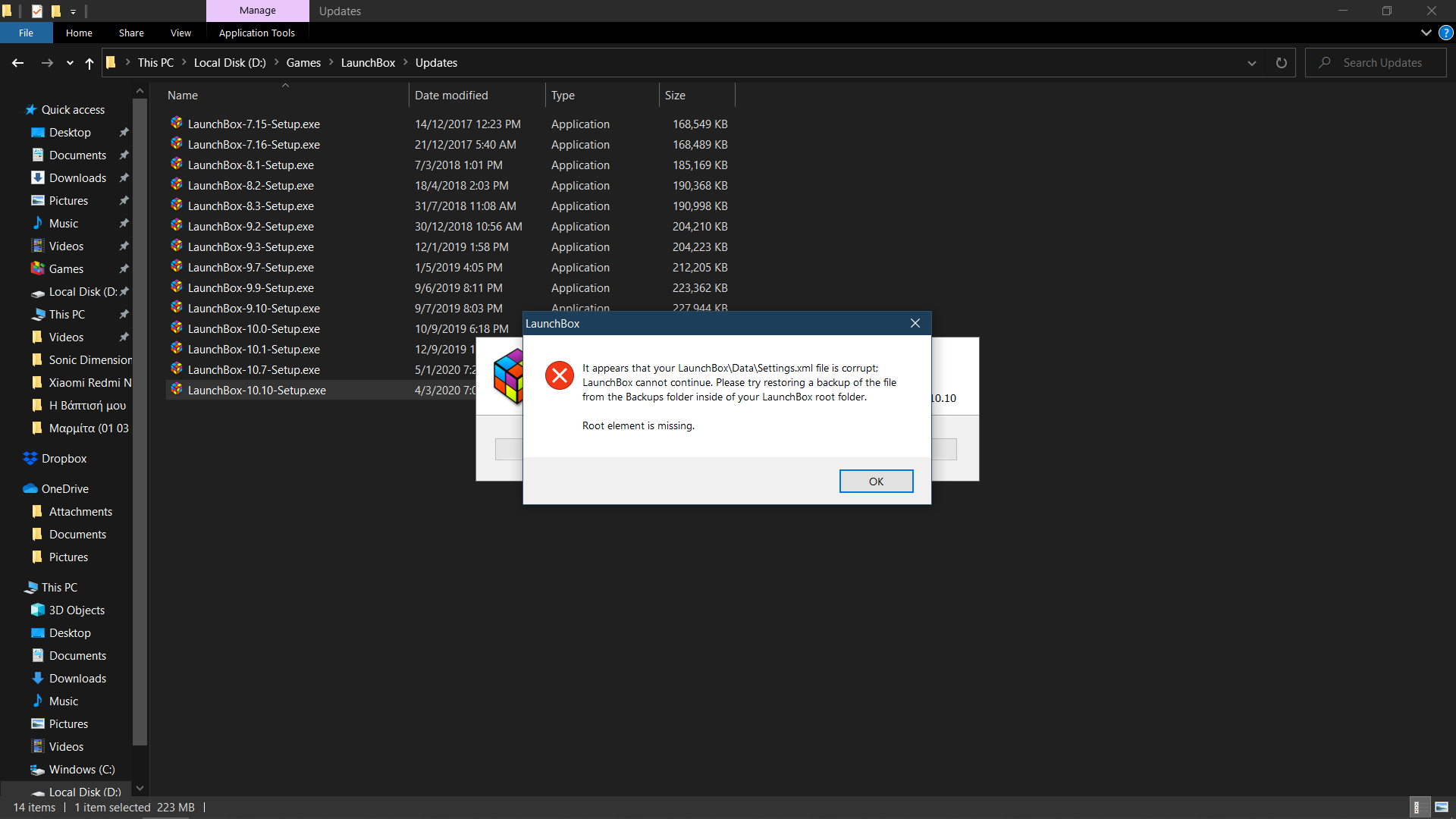Open the Share ribbon tab
This screenshot has height=819, width=1456.
click(x=131, y=33)
